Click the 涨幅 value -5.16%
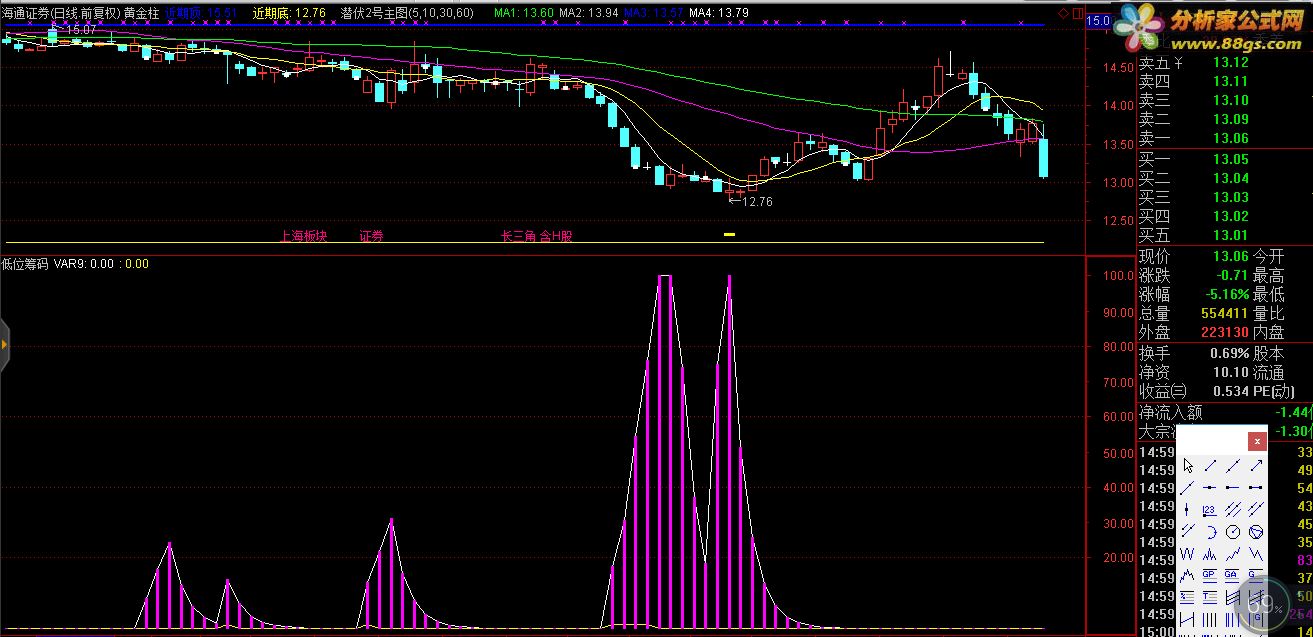This screenshot has height=637, width=1313. (1225, 295)
